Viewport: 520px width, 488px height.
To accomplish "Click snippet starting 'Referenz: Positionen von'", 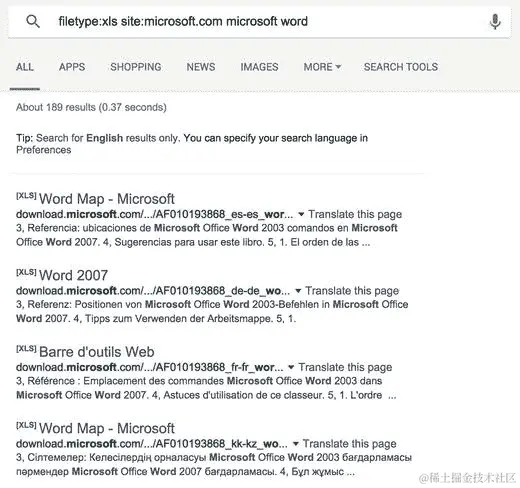I will click(212, 311).
